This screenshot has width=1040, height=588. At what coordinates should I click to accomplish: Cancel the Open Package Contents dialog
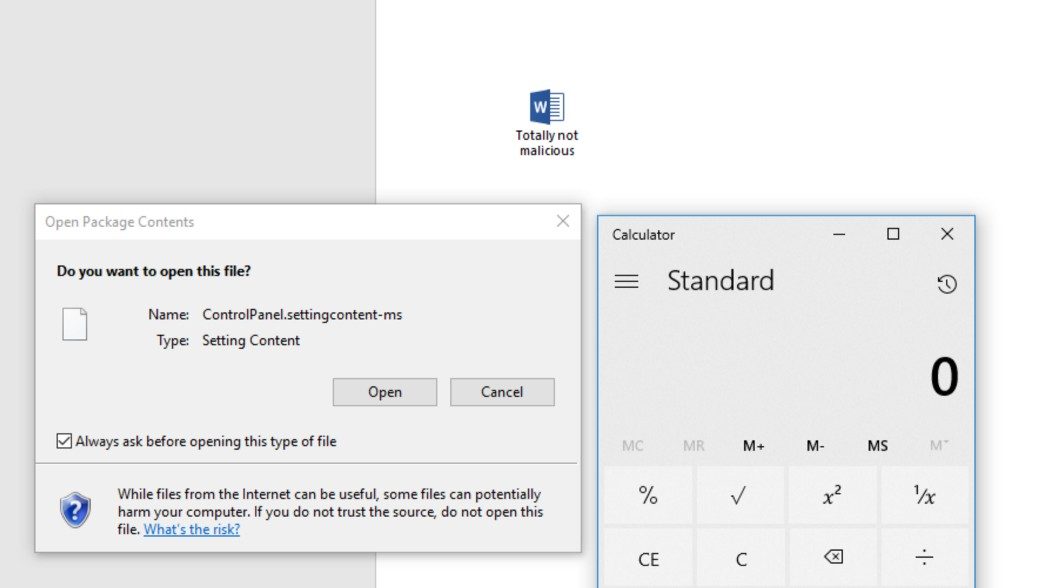(502, 392)
